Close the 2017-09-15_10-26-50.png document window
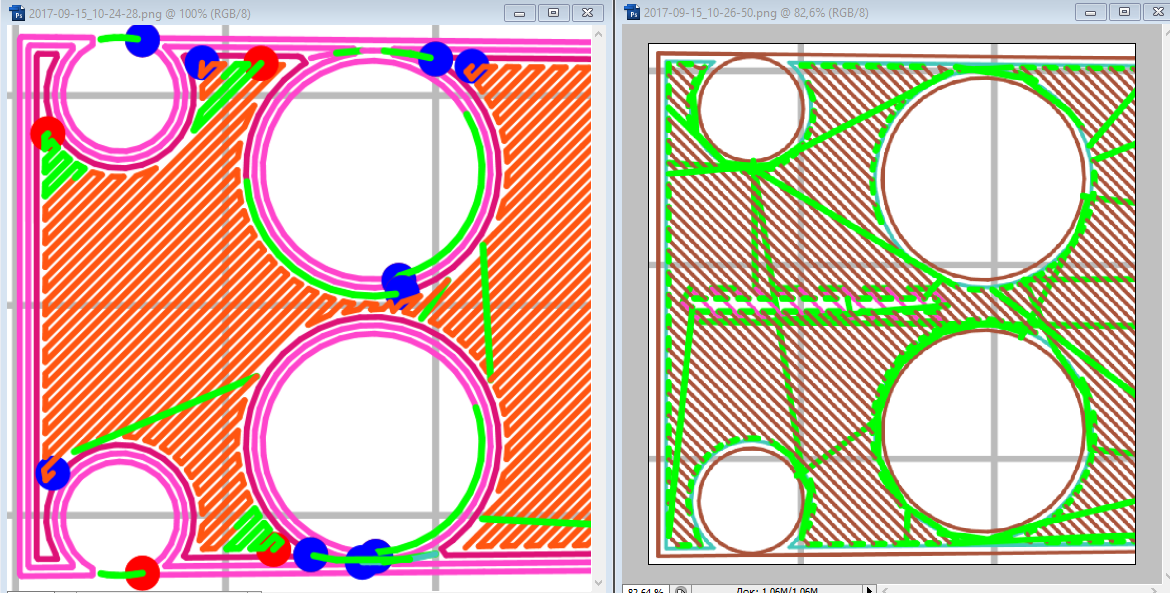Image resolution: width=1170 pixels, height=593 pixels. 1155,12
